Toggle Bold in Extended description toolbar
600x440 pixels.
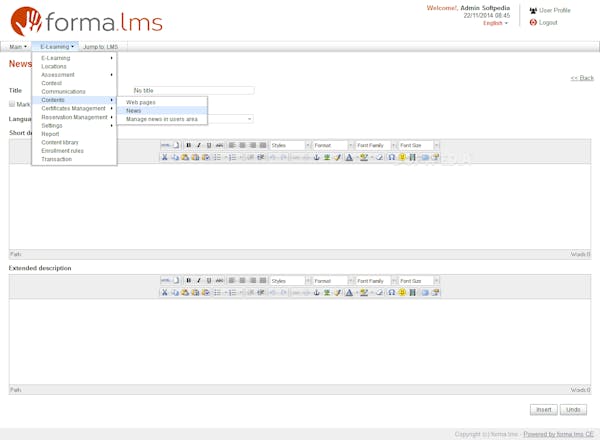188,281
